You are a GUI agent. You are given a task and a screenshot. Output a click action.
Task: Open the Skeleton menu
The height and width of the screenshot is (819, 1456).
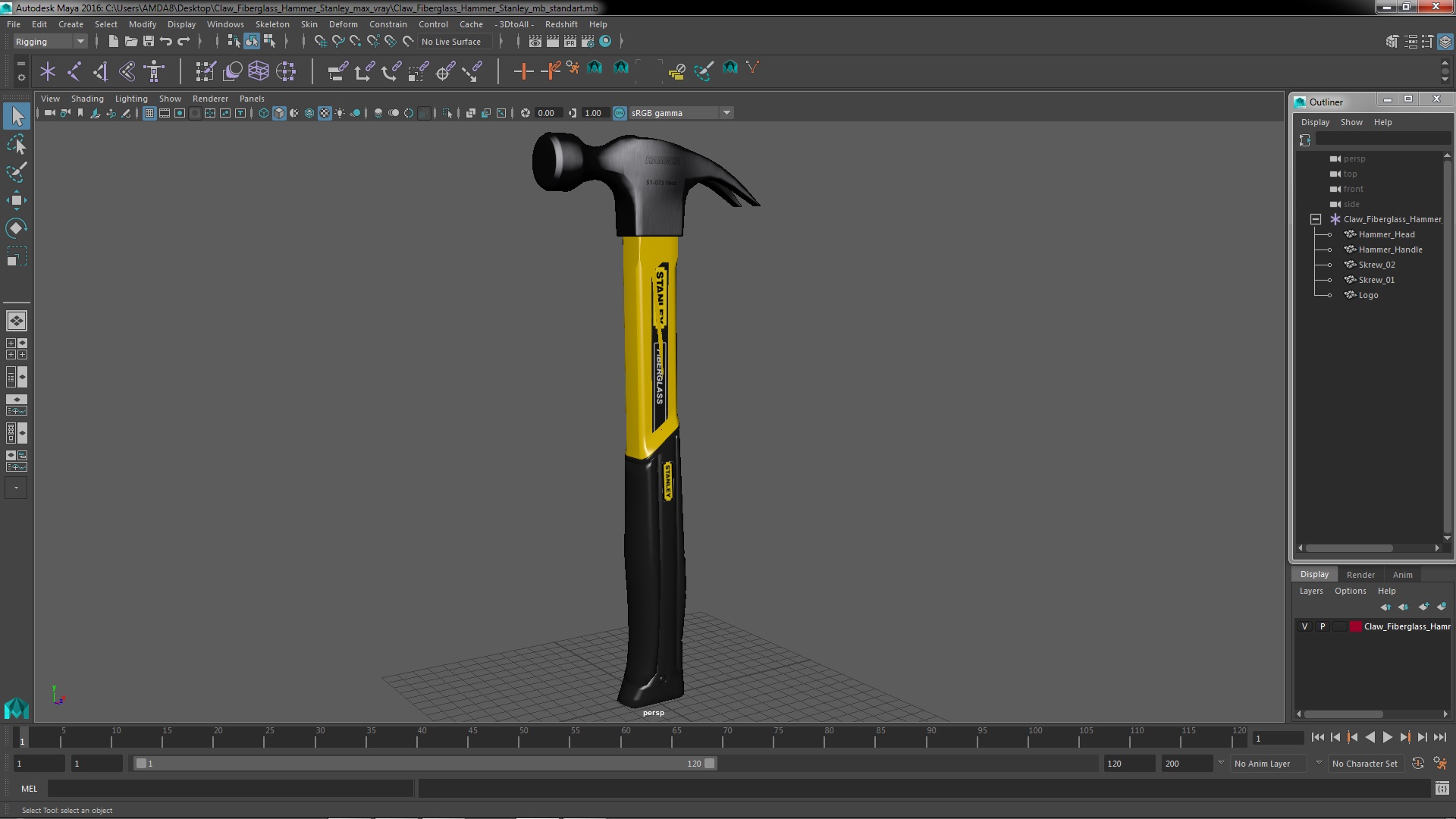point(272,24)
